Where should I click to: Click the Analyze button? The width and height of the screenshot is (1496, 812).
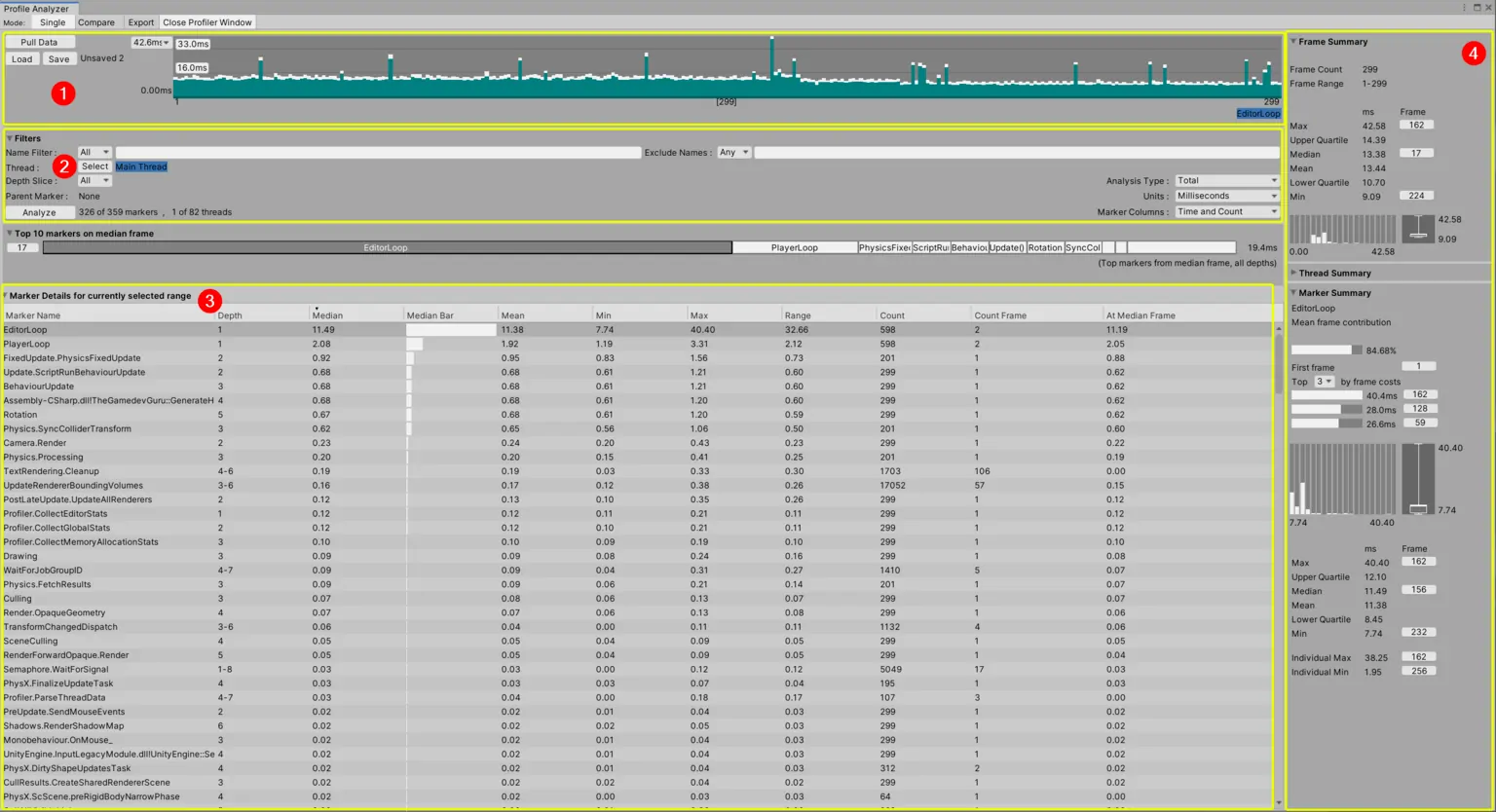[41, 211]
